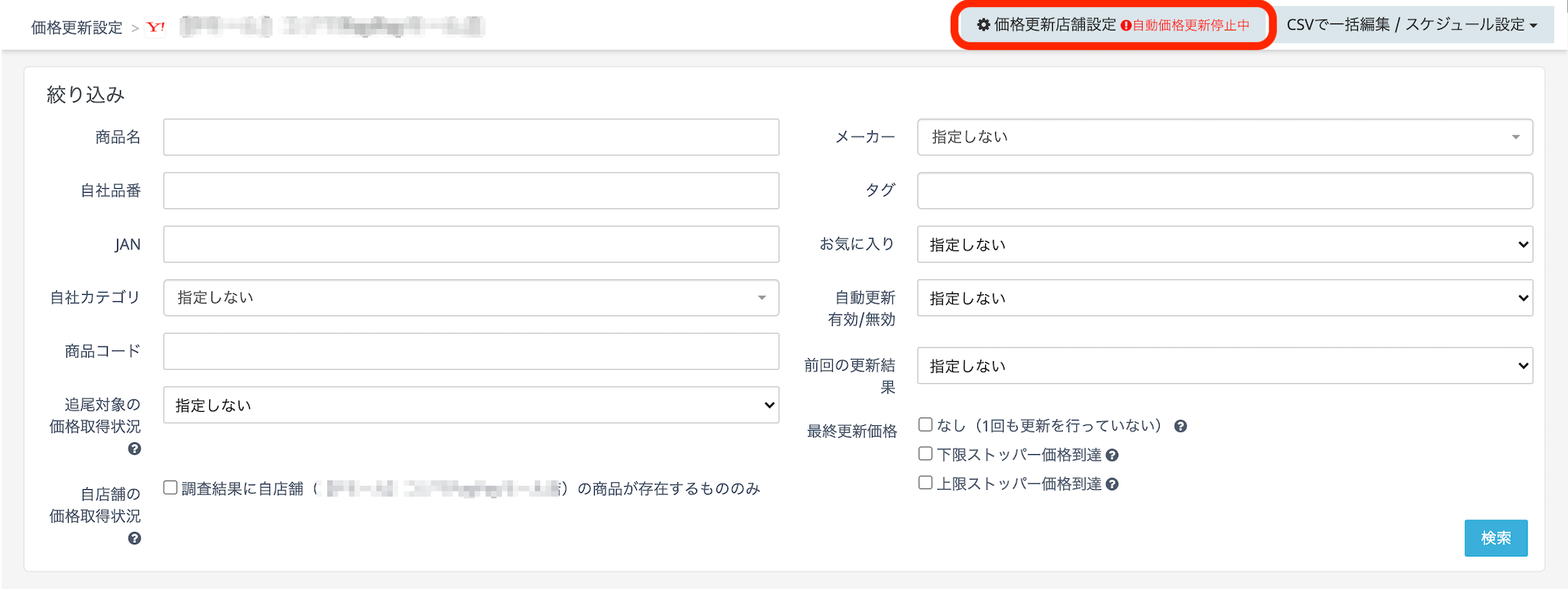The height and width of the screenshot is (589, 1568).
Task: Go to 価格更新設定 breadcrumb link
Action: 76,28
